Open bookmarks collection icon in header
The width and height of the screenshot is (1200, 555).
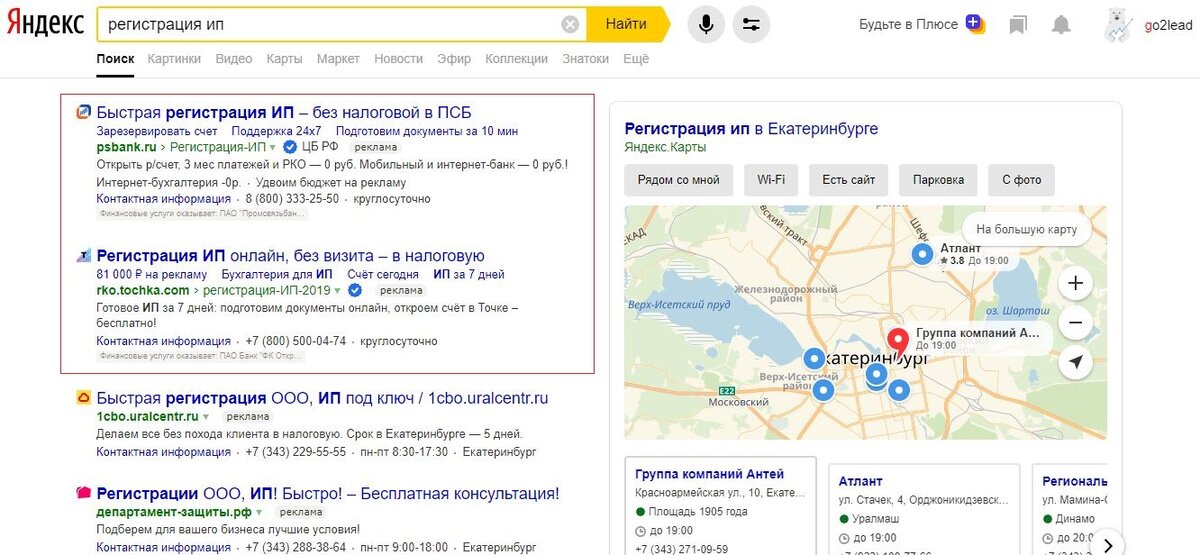(x=1018, y=24)
